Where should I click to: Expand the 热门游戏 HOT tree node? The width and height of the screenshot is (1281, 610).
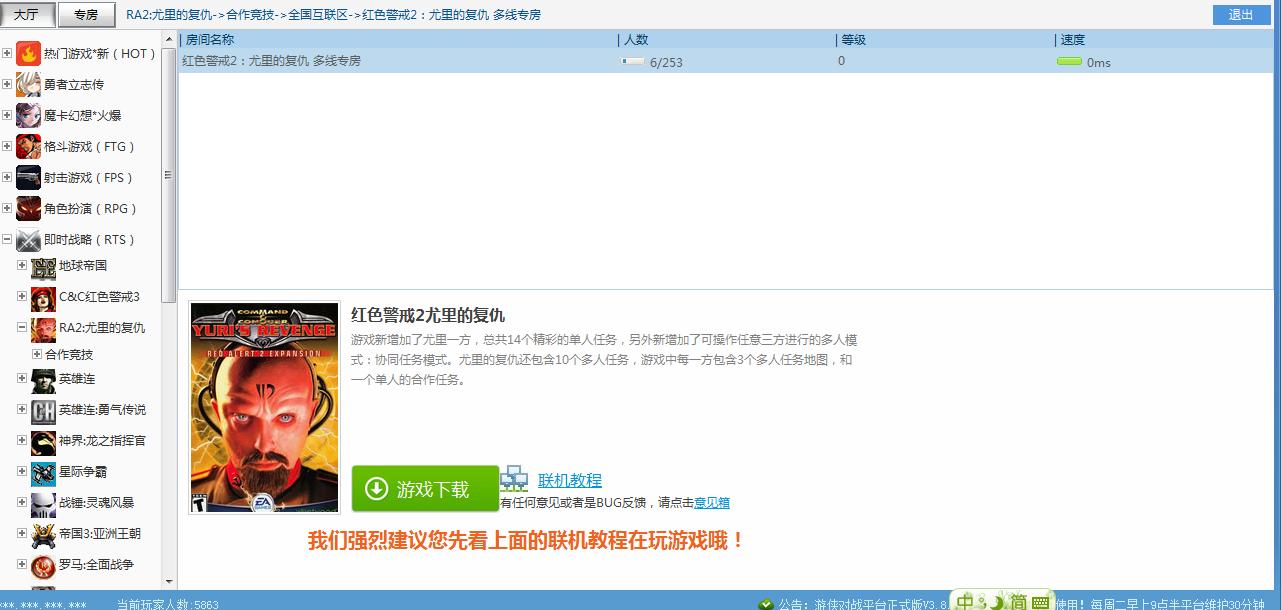(x=7, y=54)
